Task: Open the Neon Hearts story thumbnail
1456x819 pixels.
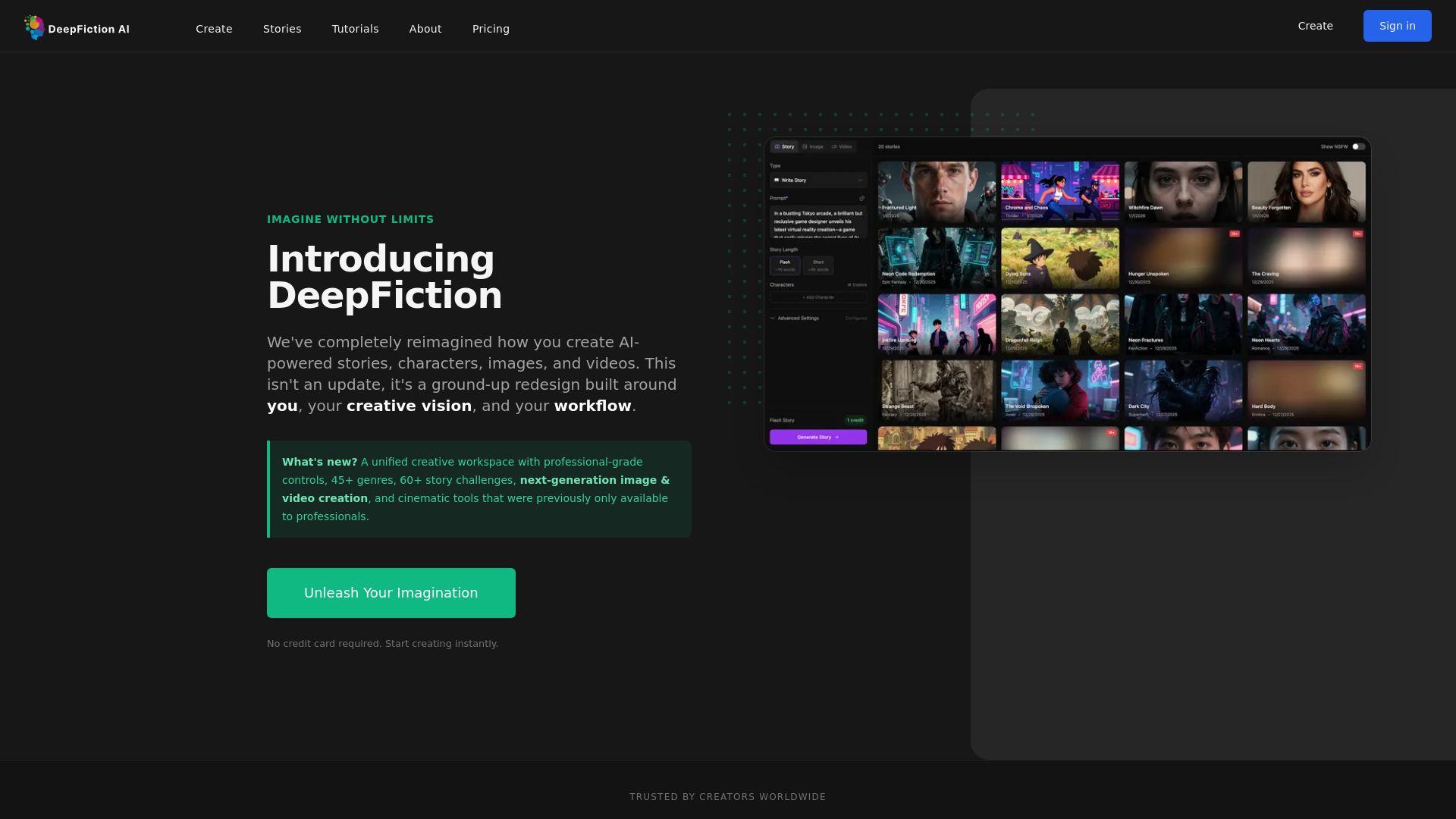Action: (x=1307, y=325)
